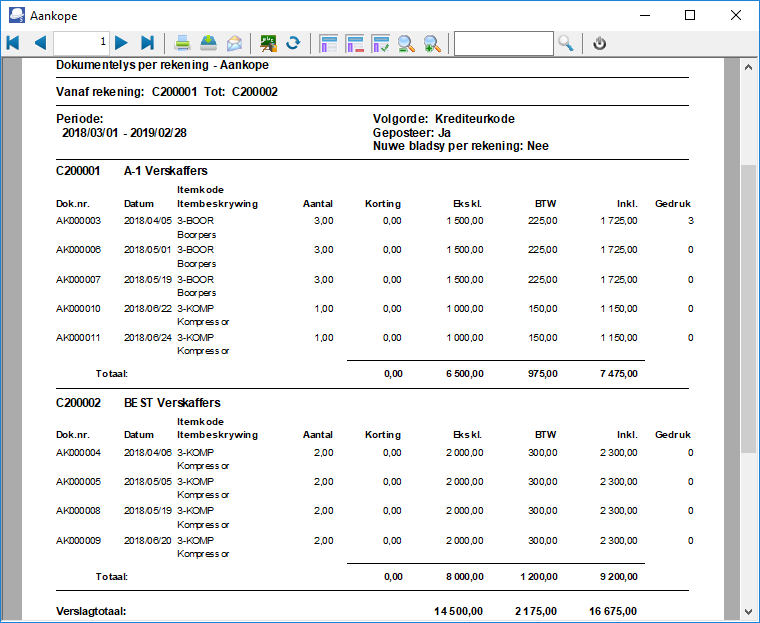Print the report with printer icon
Viewport: 760px width, 623px height.
click(182, 43)
